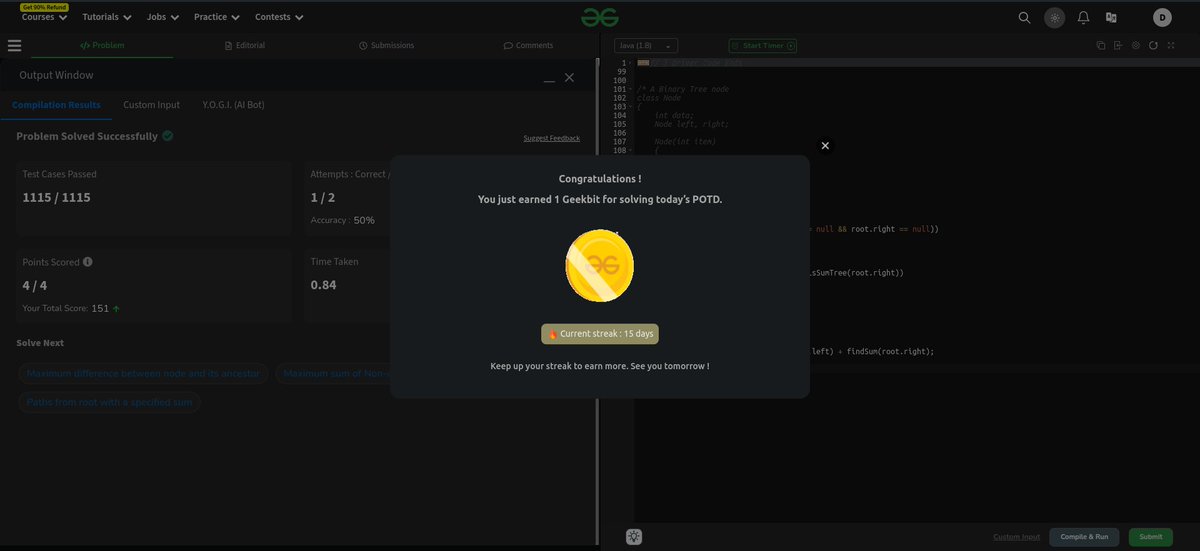Click the Custom Input link near Compile & Run

click(1017, 537)
